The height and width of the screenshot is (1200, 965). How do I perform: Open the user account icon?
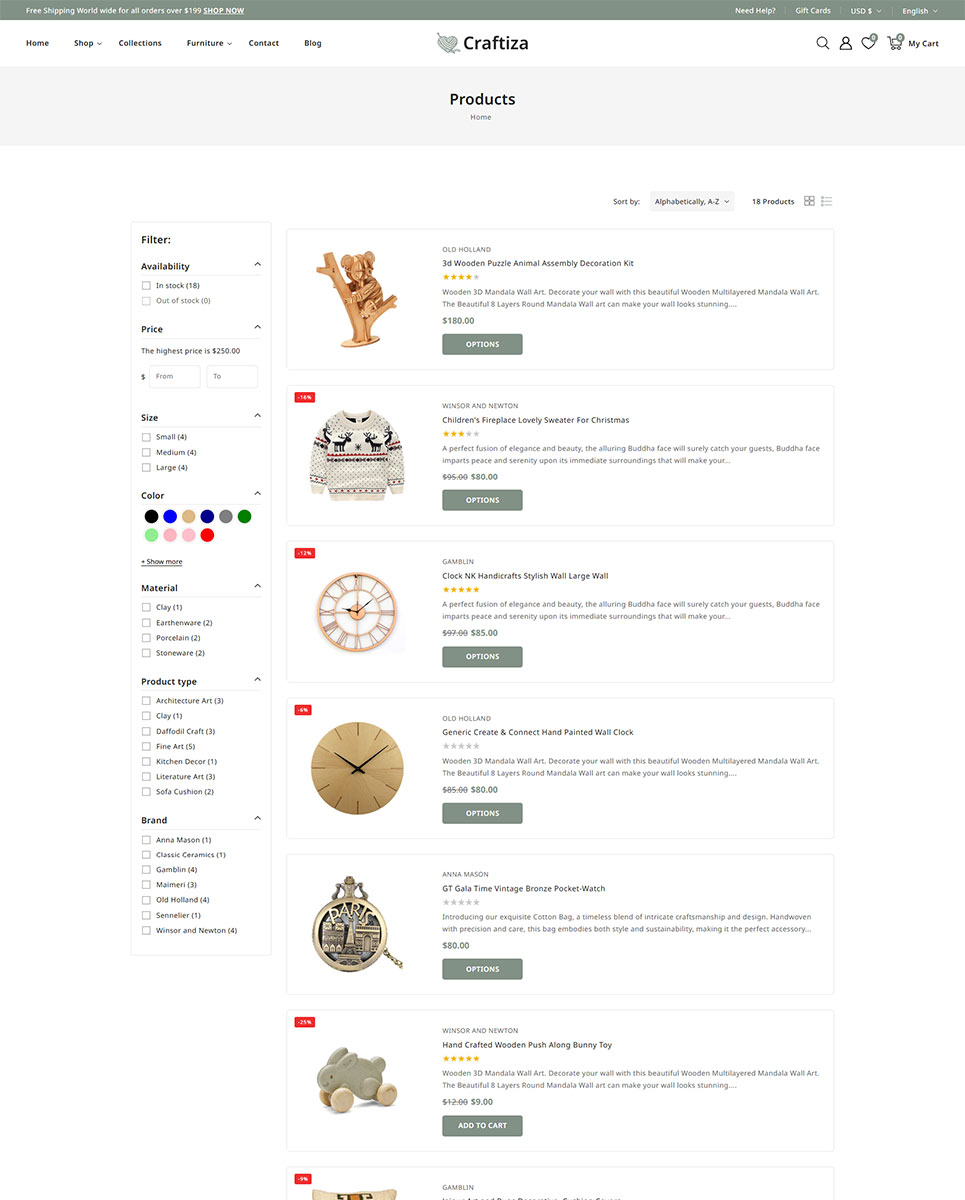(845, 43)
